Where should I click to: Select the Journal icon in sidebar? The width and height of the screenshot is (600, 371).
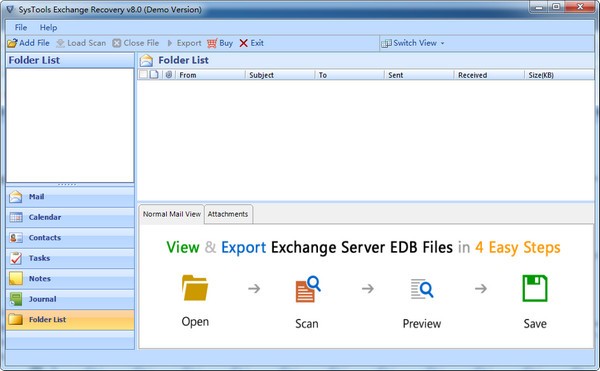[x=16, y=299]
